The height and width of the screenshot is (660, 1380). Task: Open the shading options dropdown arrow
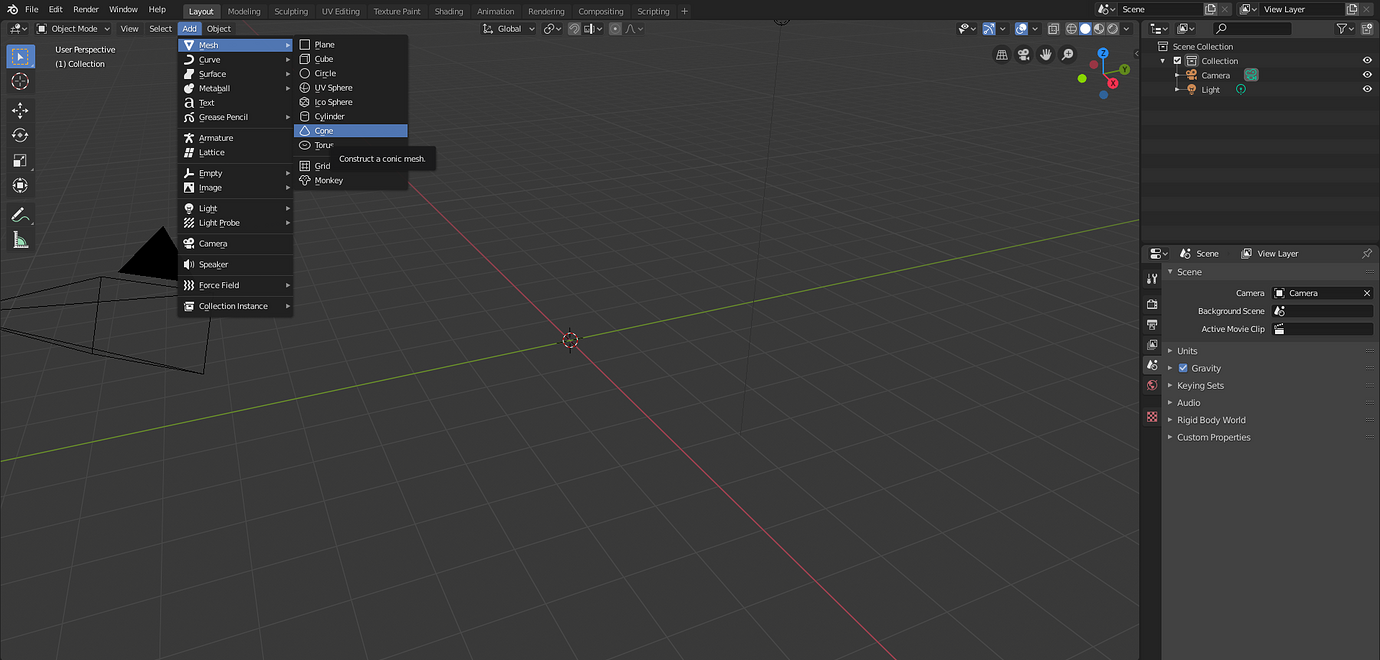tap(1124, 29)
